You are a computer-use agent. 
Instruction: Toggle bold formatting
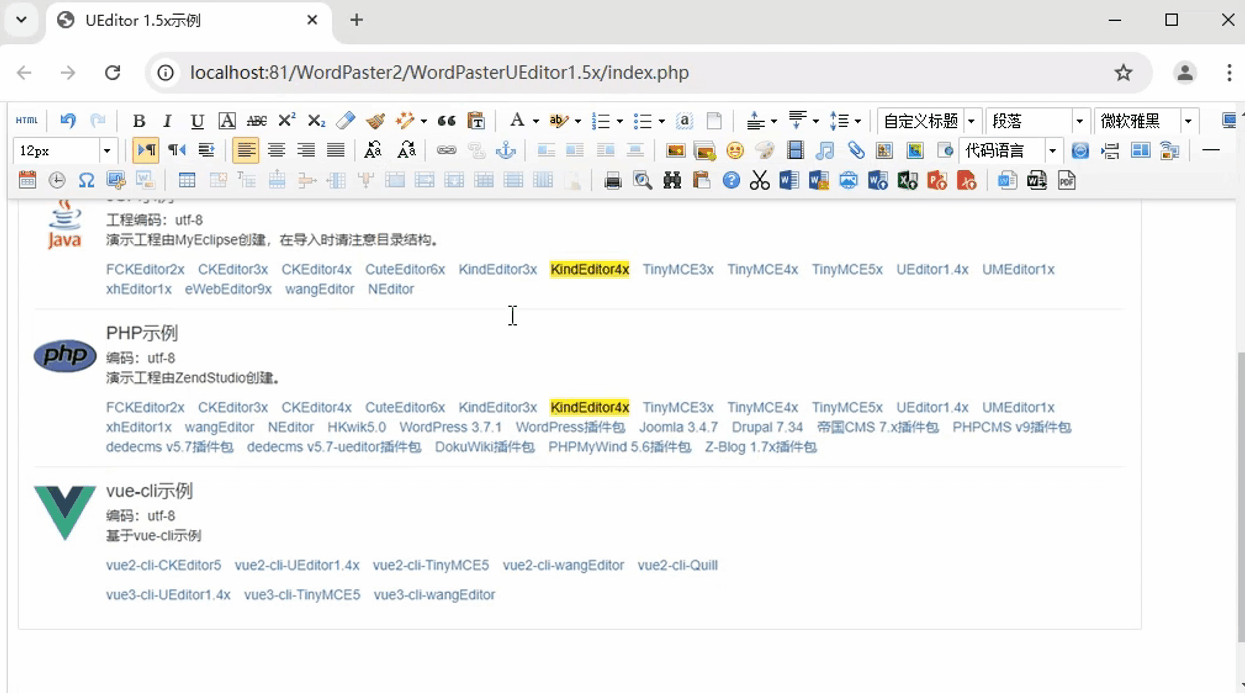pos(139,121)
